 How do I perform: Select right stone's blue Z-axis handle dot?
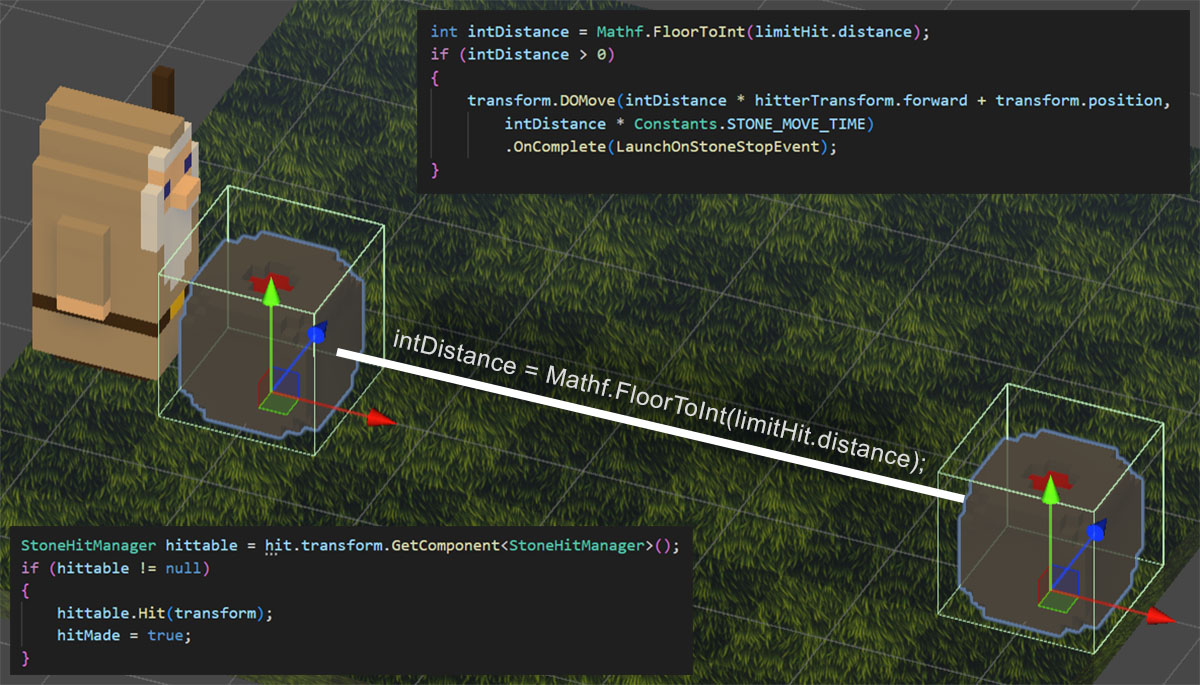pos(1096,533)
